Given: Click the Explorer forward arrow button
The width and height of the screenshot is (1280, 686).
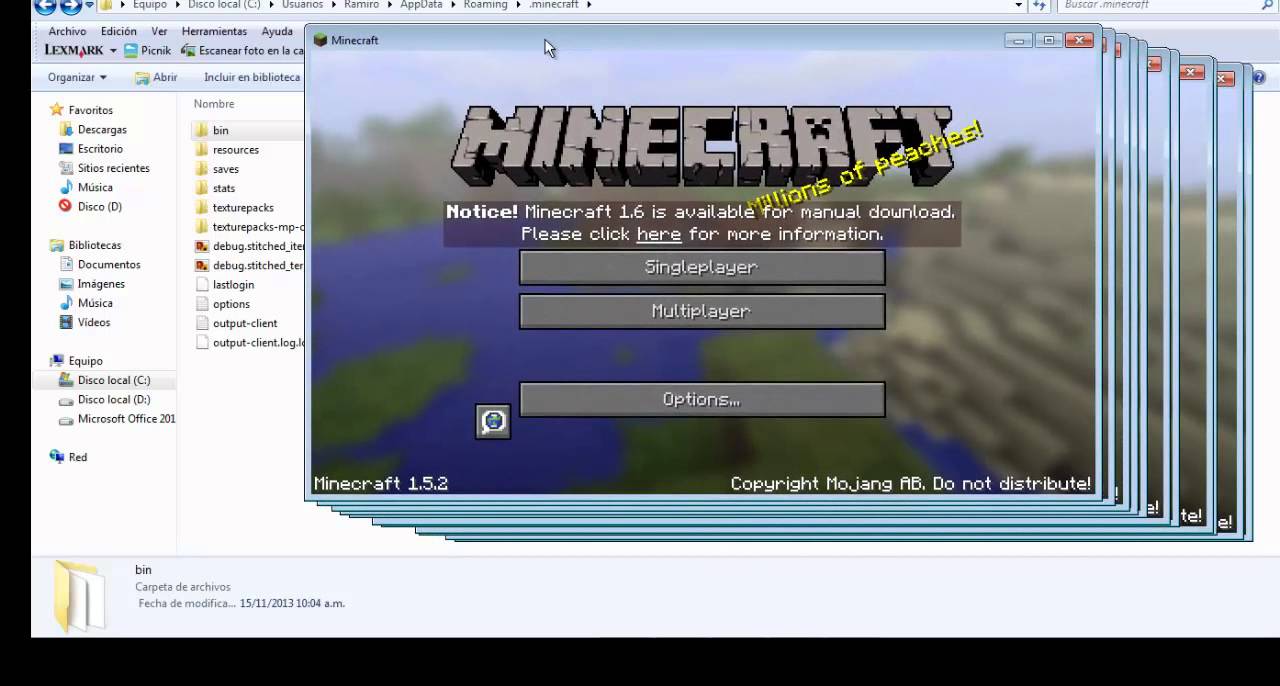Looking at the screenshot, I should 69,5.
